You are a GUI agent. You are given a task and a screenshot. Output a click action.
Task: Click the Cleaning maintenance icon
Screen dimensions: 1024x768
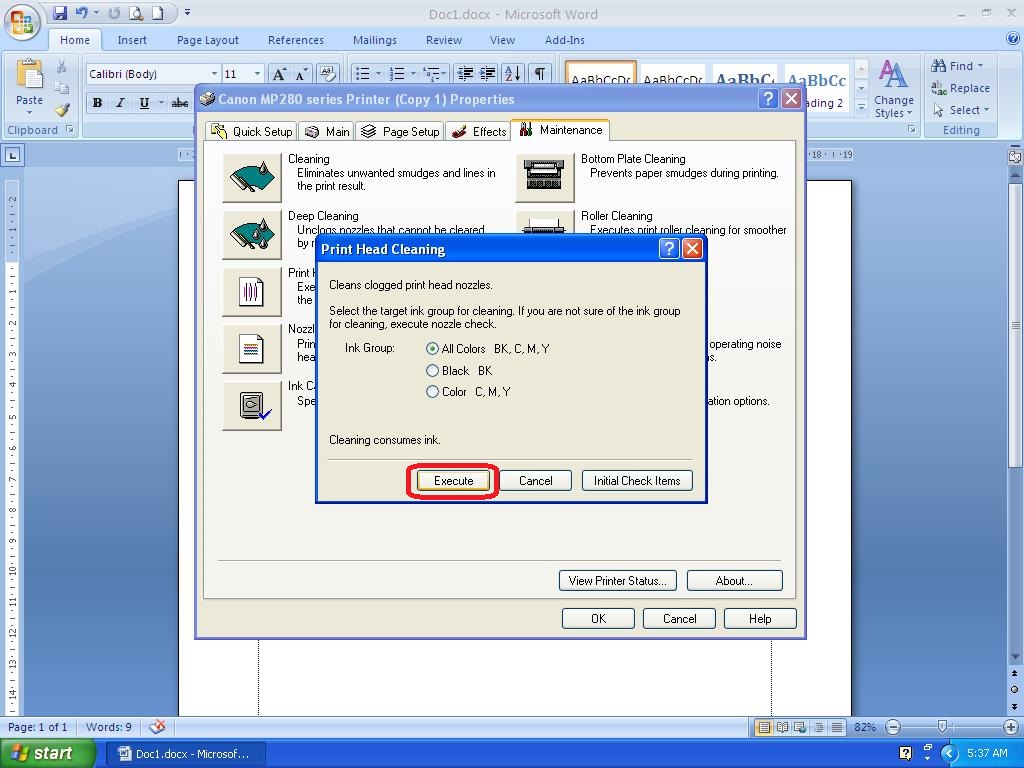[x=252, y=177]
